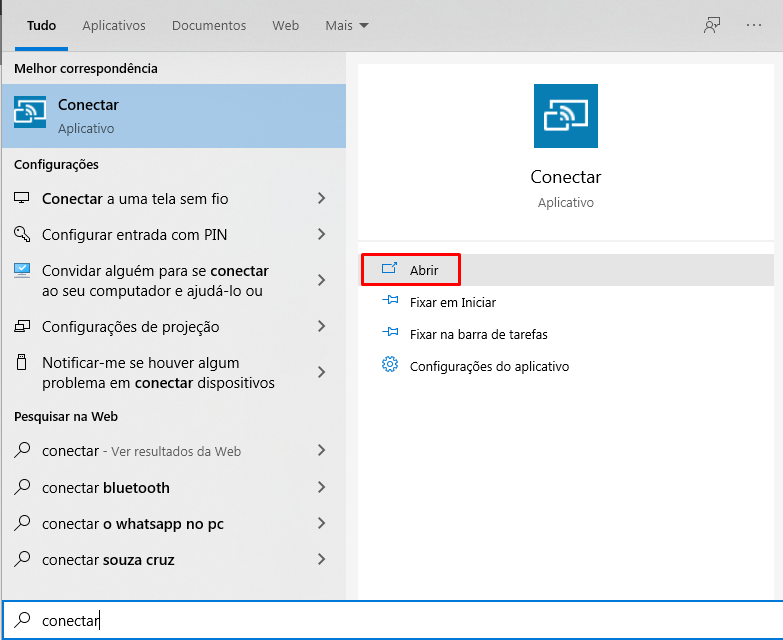
Task: Click the open-window icon beside Abrir
Action: [x=390, y=269]
